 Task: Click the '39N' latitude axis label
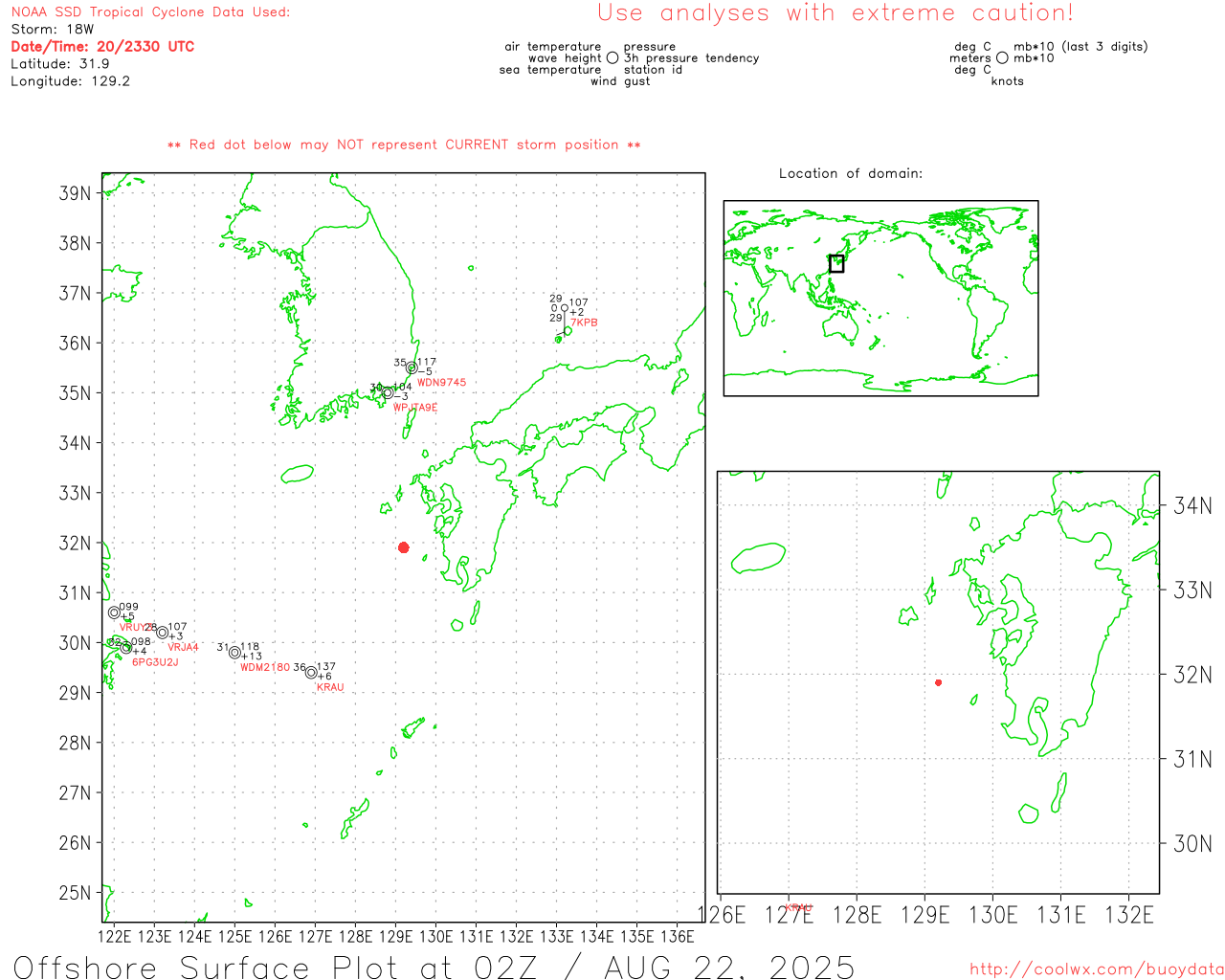tap(75, 193)
